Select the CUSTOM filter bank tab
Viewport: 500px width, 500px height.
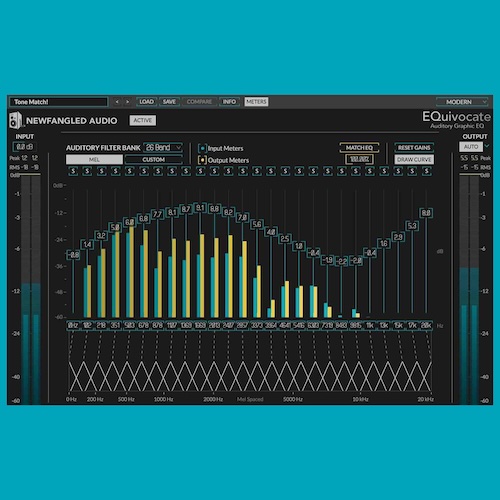154,160
